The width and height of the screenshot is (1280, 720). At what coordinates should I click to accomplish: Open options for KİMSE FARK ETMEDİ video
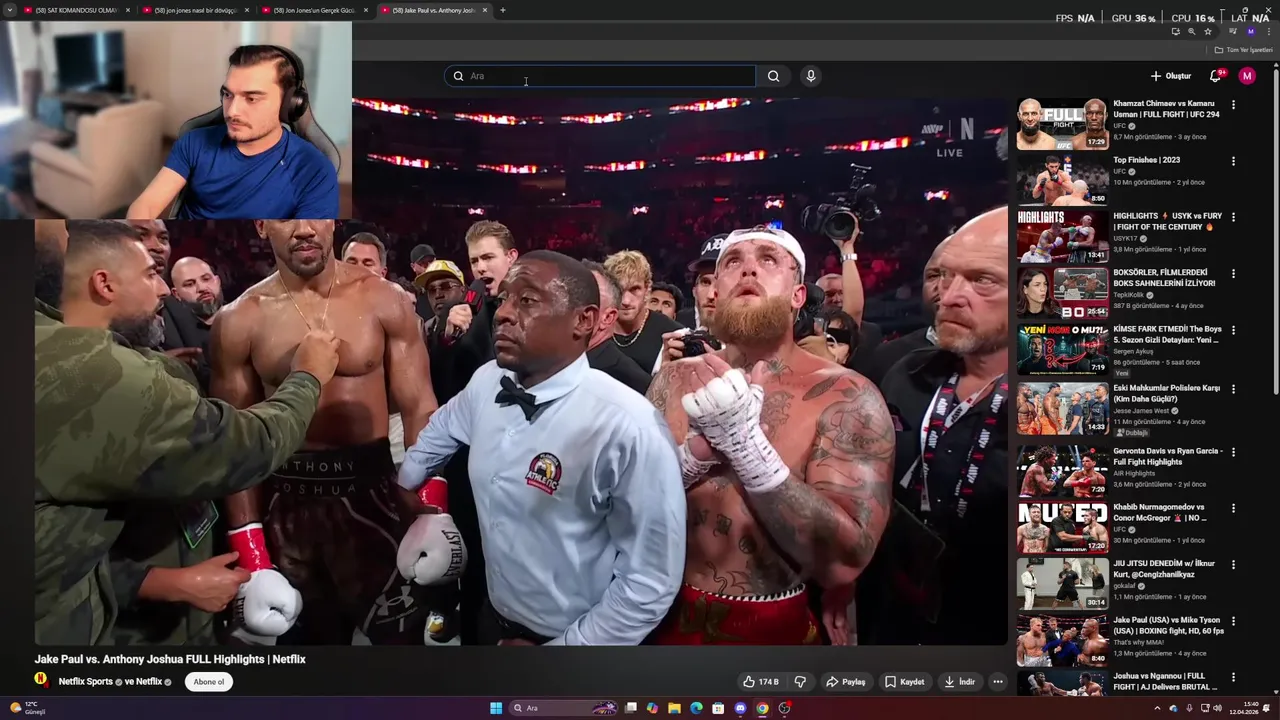tap(1233, 330)
